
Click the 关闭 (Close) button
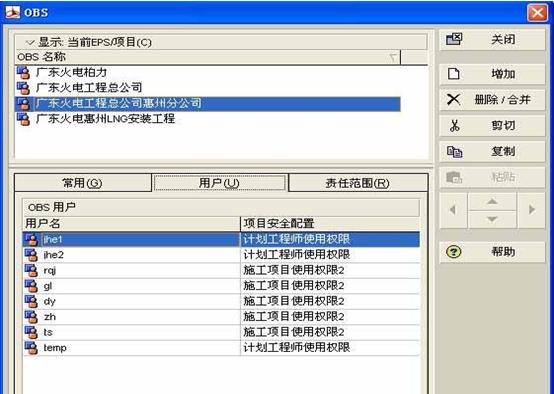point(492,40)
